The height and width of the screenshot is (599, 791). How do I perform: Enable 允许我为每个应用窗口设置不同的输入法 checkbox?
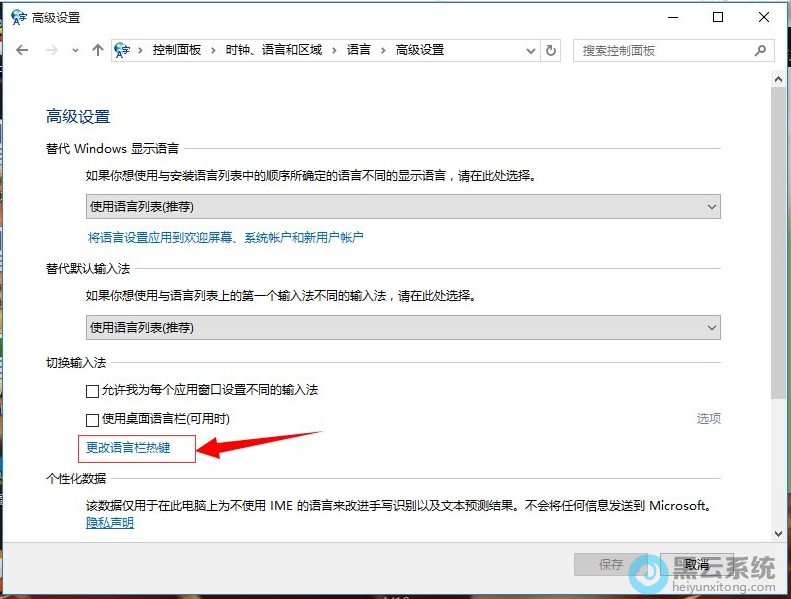[x=92, y=391]
